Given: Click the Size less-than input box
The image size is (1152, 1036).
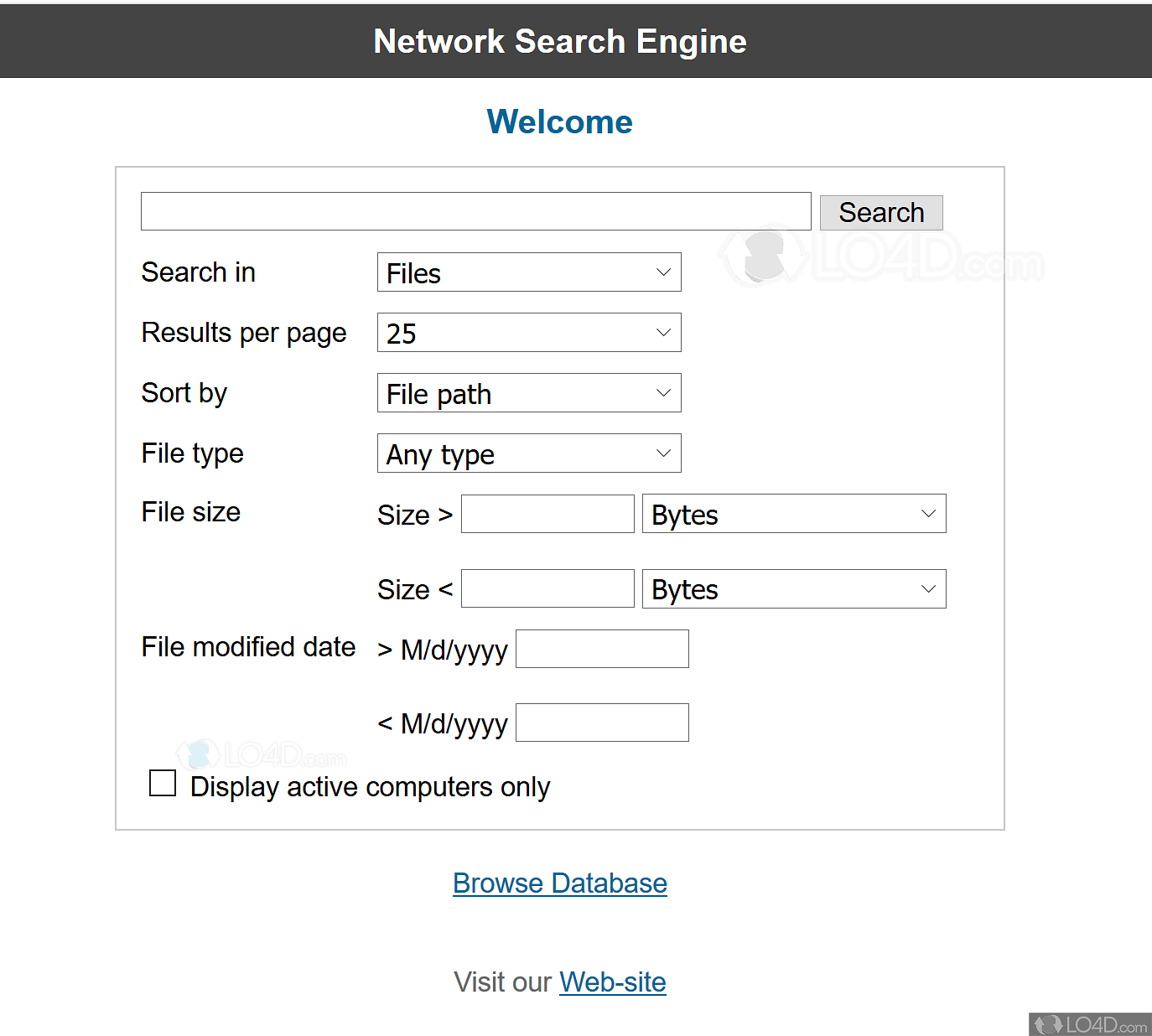Looking at the screenshot, I should [x=547, y=588].
